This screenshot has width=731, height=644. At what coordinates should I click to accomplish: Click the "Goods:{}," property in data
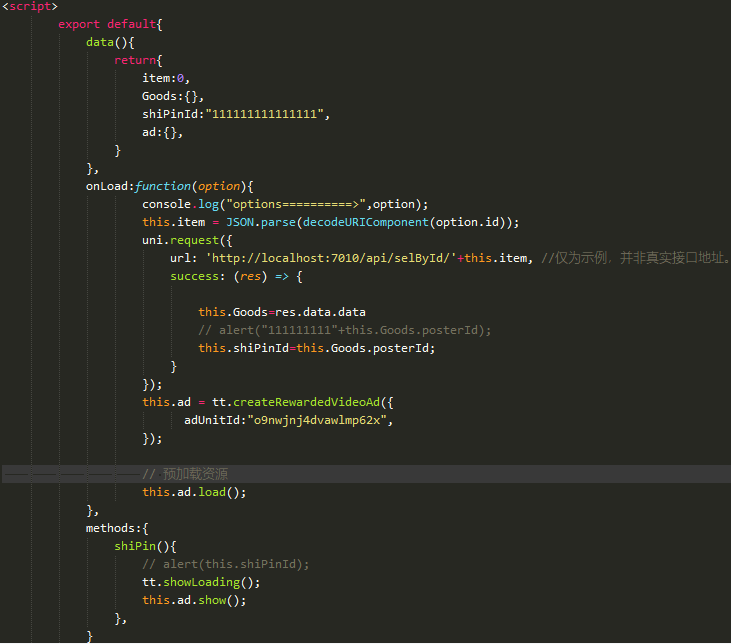pyautogui.click(x=173, y=97)
